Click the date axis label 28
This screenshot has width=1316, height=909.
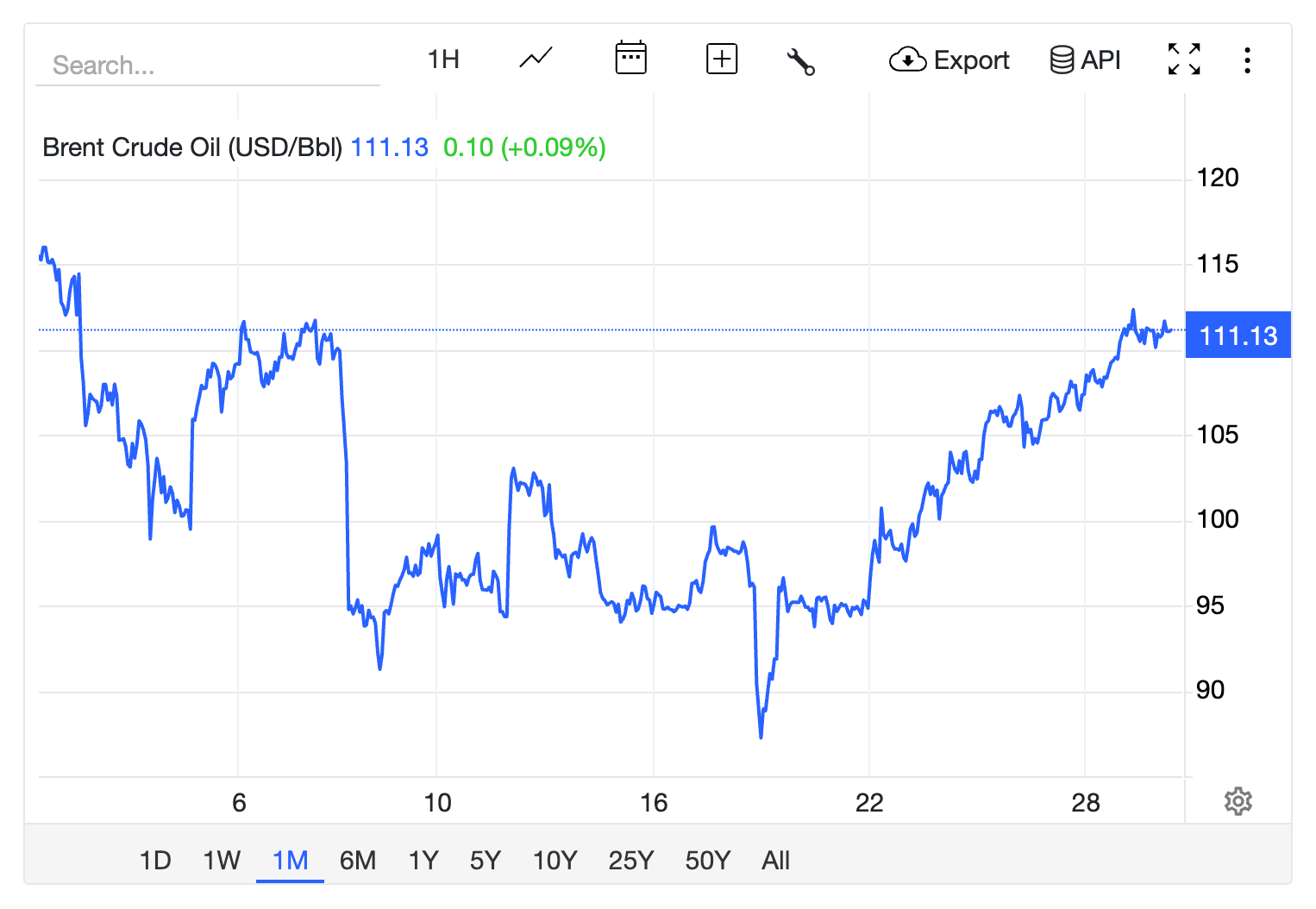[1086, 803]
